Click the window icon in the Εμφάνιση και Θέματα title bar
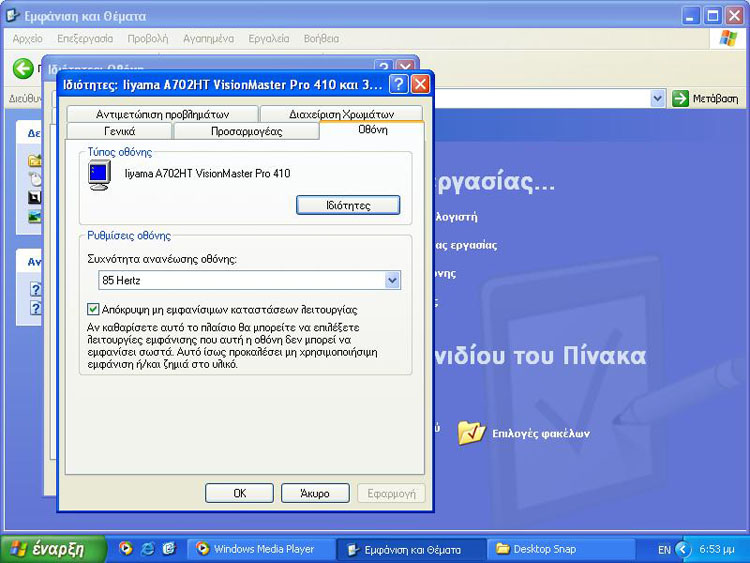The image size is (750, 563). [12, 16]
